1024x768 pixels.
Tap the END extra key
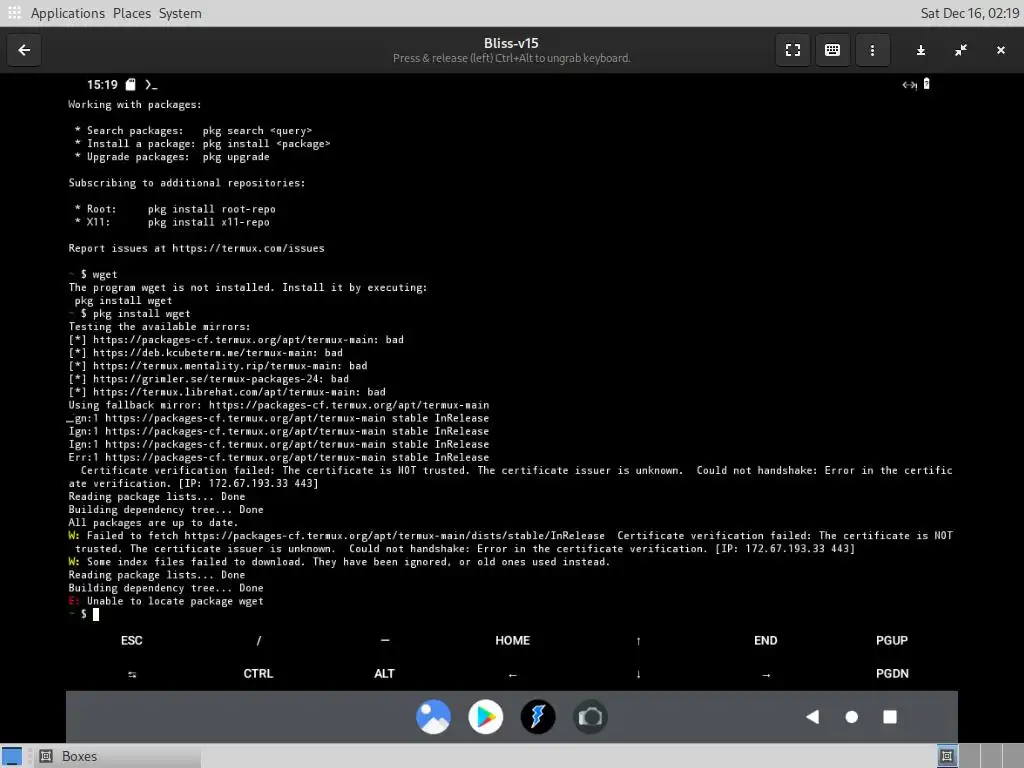(x=765, y=641)
